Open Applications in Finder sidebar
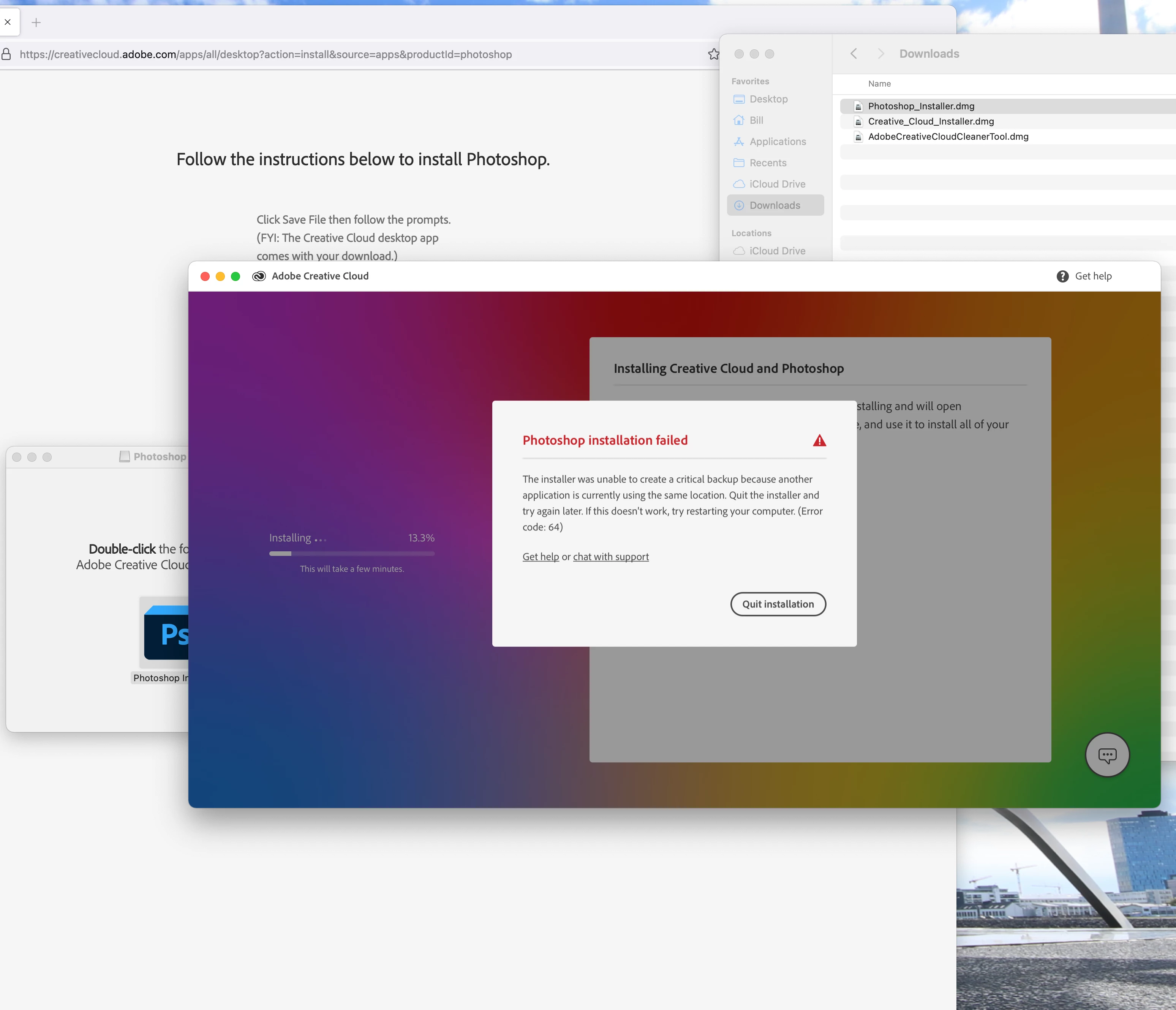Viewport: 1176px width, 1010px height. 777,142
